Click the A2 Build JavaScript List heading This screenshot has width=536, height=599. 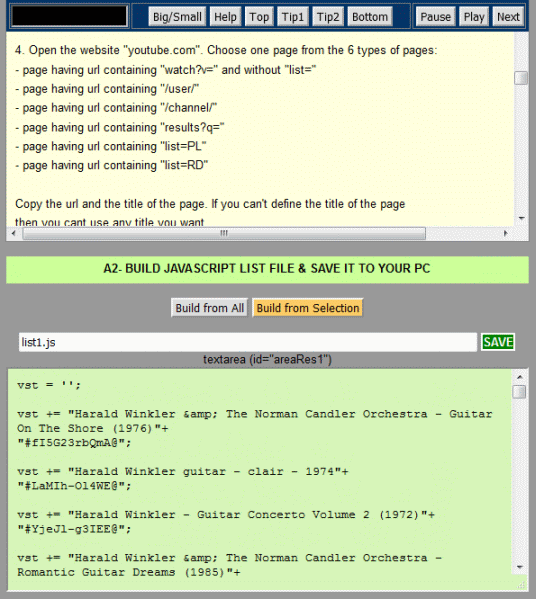tap(267, 269)
